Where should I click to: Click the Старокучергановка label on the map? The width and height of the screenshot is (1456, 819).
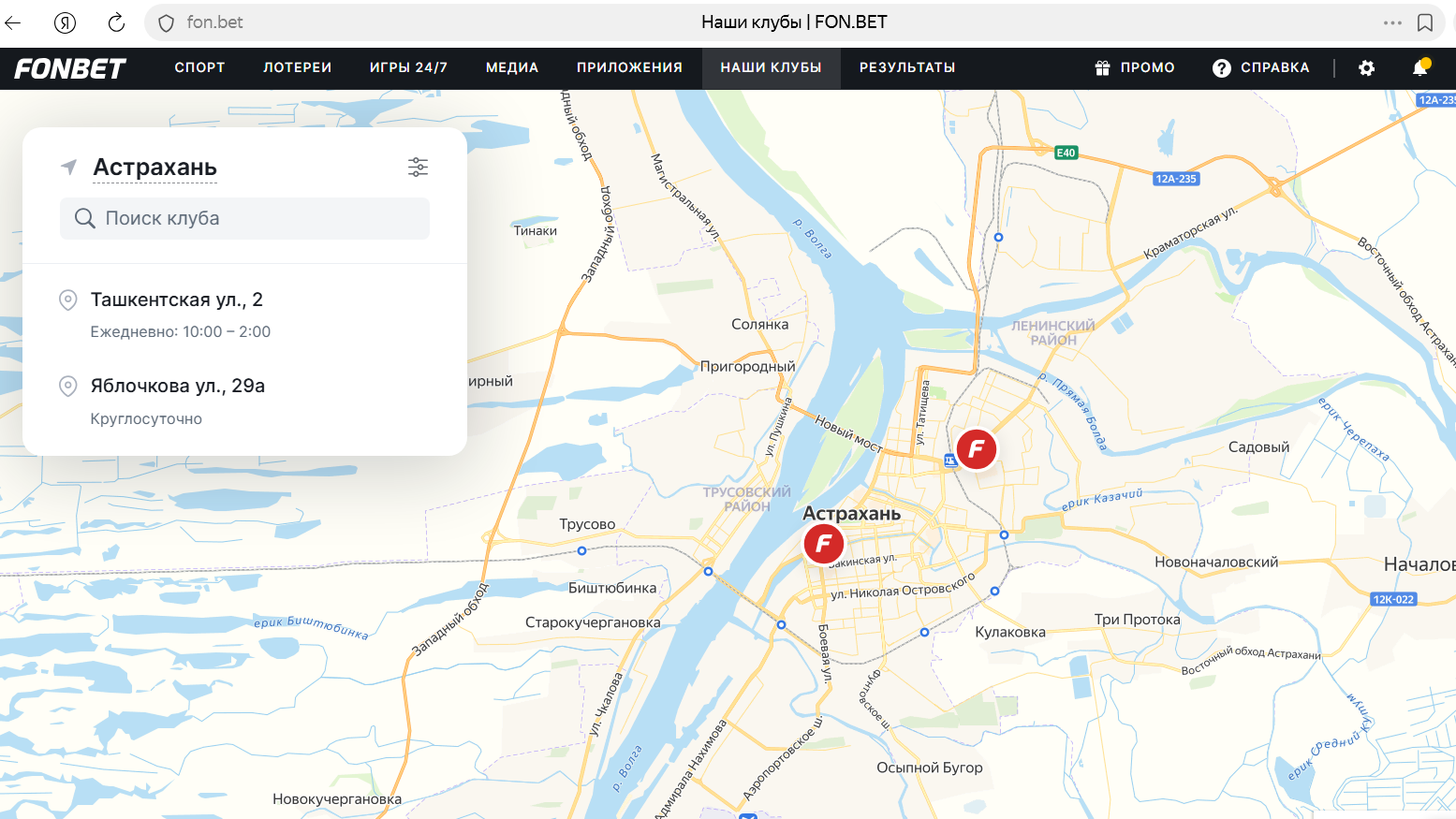tap(593, 622)
